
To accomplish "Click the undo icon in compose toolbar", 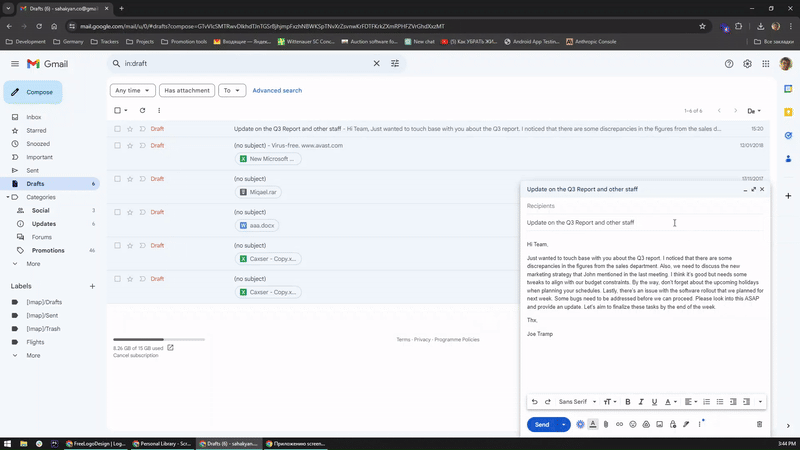I will (x=534, y=402).
